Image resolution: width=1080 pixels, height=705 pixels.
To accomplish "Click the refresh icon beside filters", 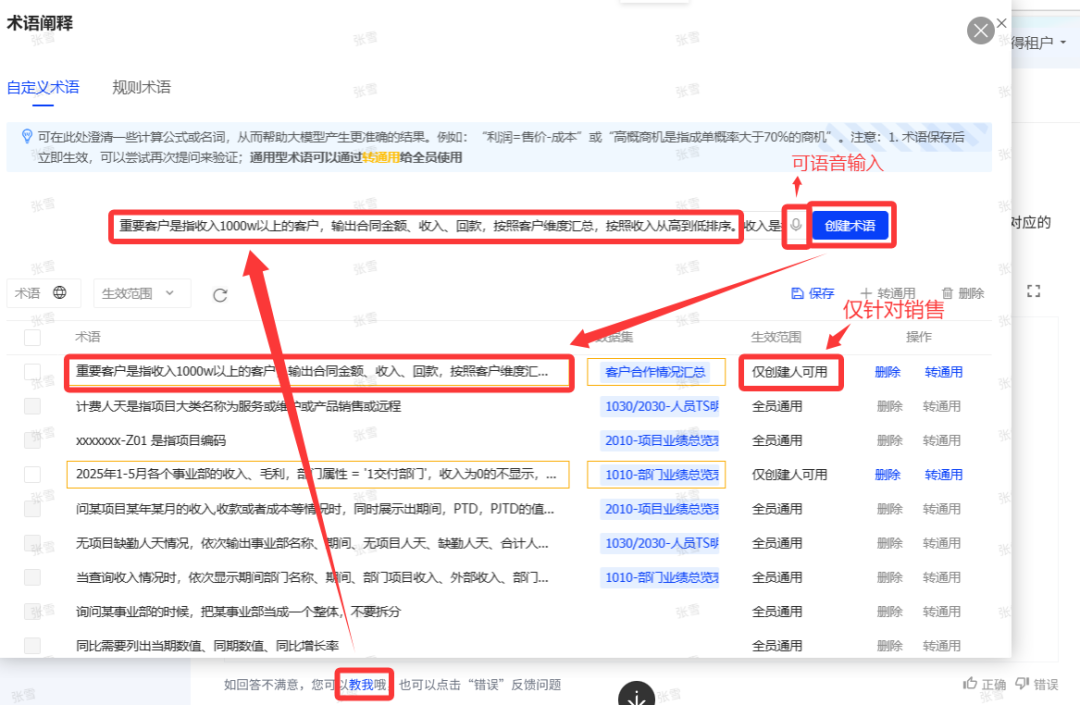I will 221,294.
